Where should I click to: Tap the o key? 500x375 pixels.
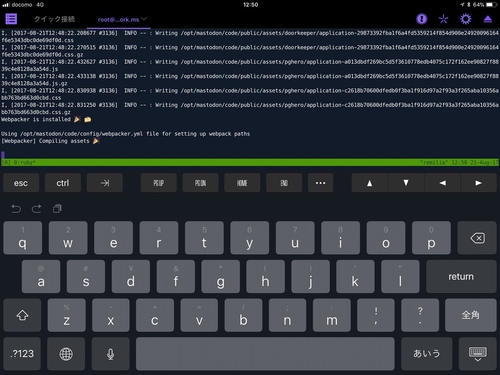click(x=386, y=238)
